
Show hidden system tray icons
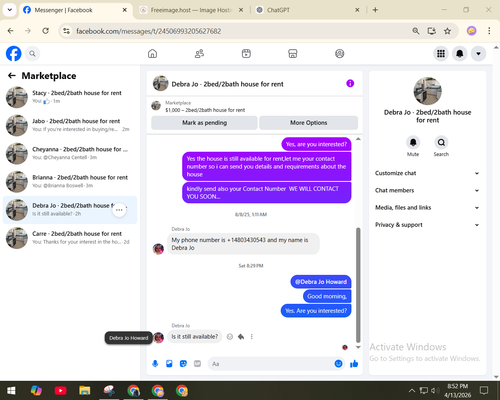point(412,390)
